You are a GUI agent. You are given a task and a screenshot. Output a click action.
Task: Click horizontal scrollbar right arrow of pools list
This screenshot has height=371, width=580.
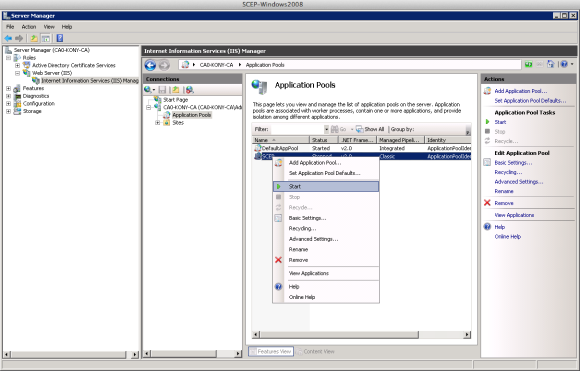[x=467, y=334]
